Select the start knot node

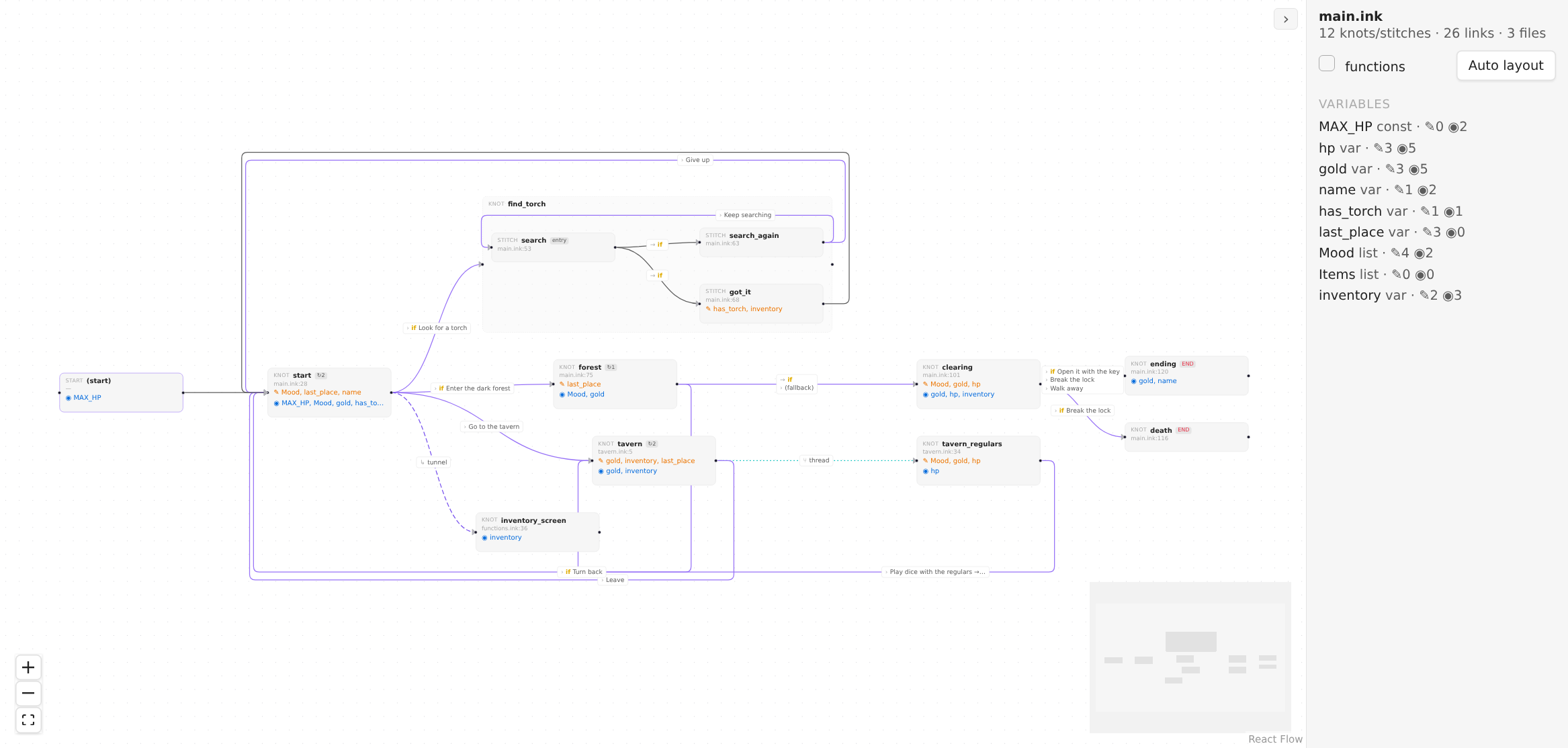(329, 392)
